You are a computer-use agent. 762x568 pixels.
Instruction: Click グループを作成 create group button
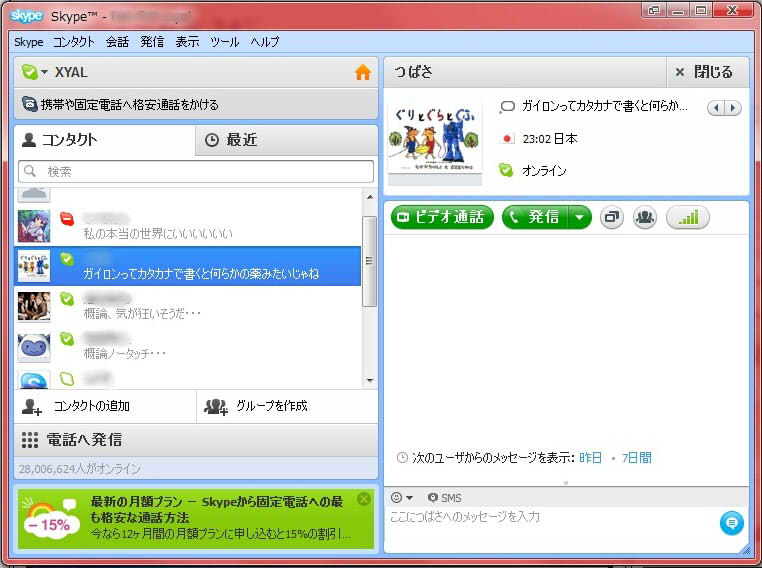(x=287, y=406)
